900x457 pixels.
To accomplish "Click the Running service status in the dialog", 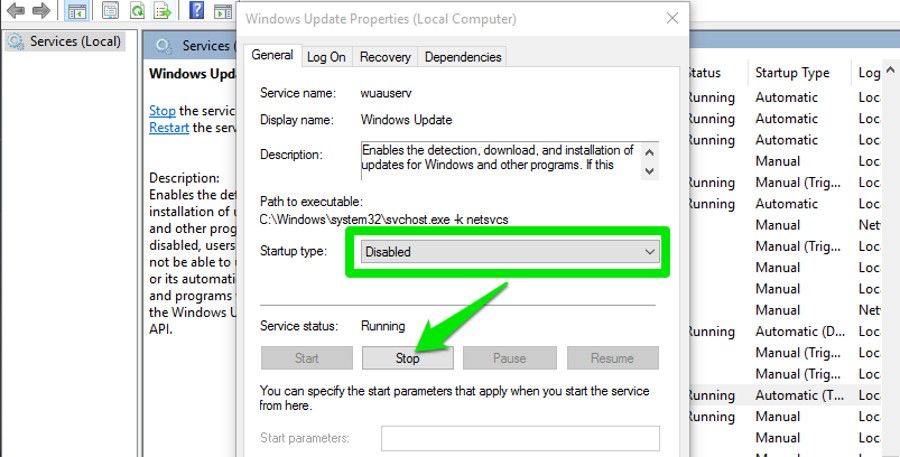I will (x=383, y=326).
